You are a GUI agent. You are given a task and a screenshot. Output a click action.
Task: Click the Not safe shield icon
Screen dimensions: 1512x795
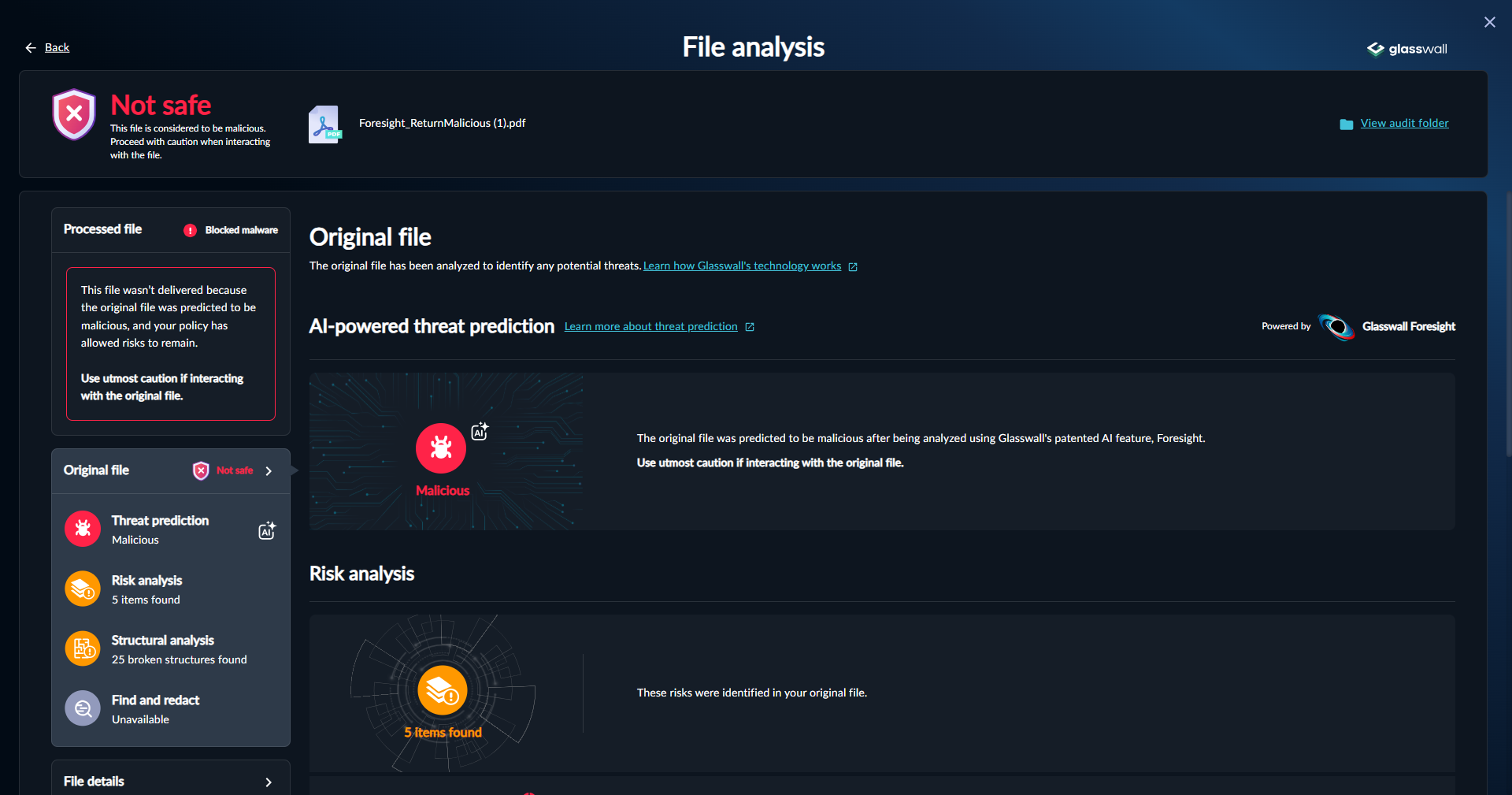[73, 115]
